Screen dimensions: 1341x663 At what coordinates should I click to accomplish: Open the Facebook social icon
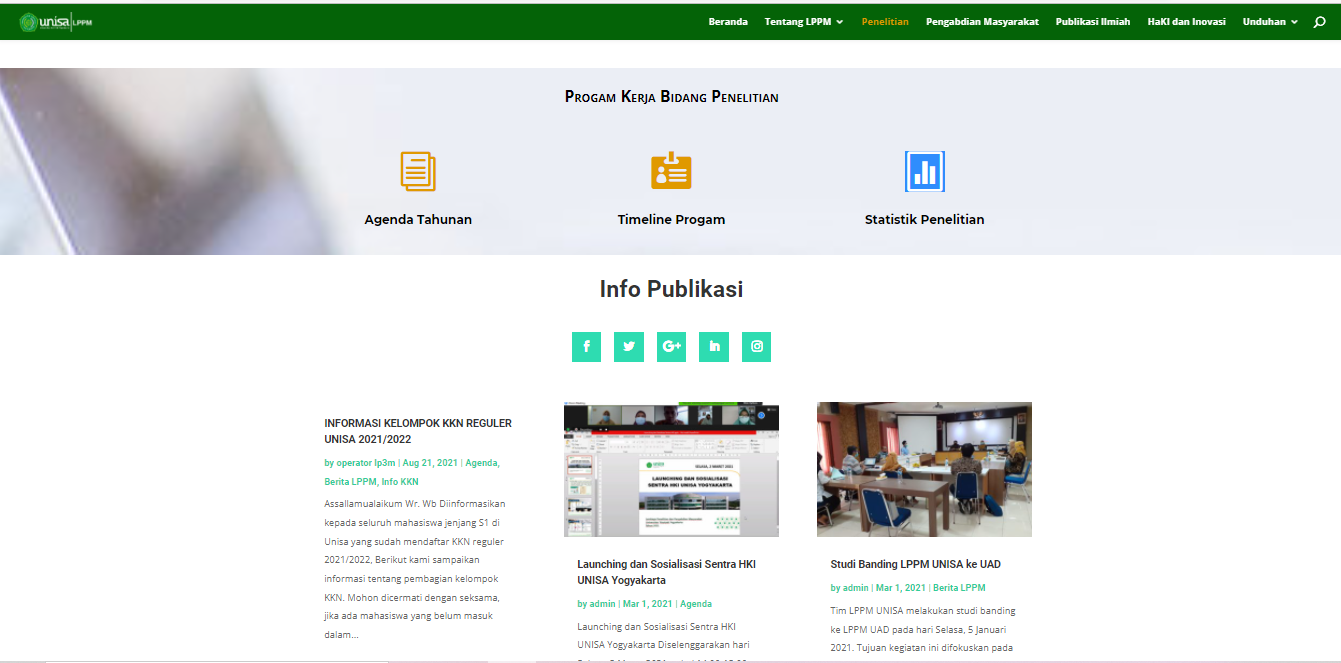[x=586, y=347]
